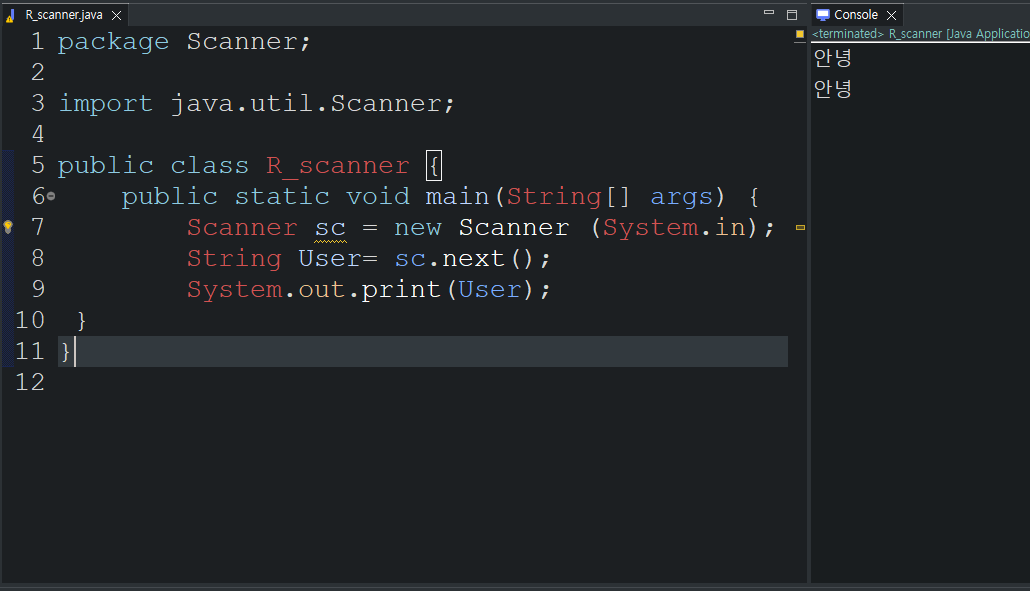Click line number 12 in the gutter

pyautogui.click(x=30, y=382)
